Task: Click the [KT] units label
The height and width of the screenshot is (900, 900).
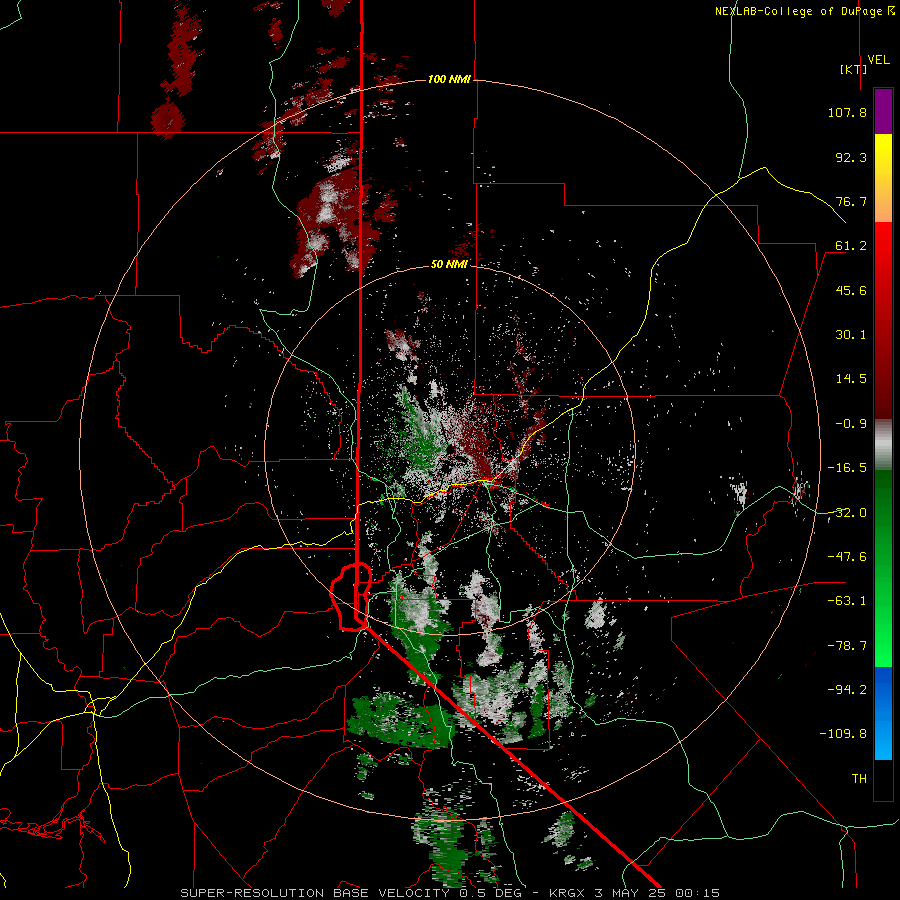Action: click(854, 69)
